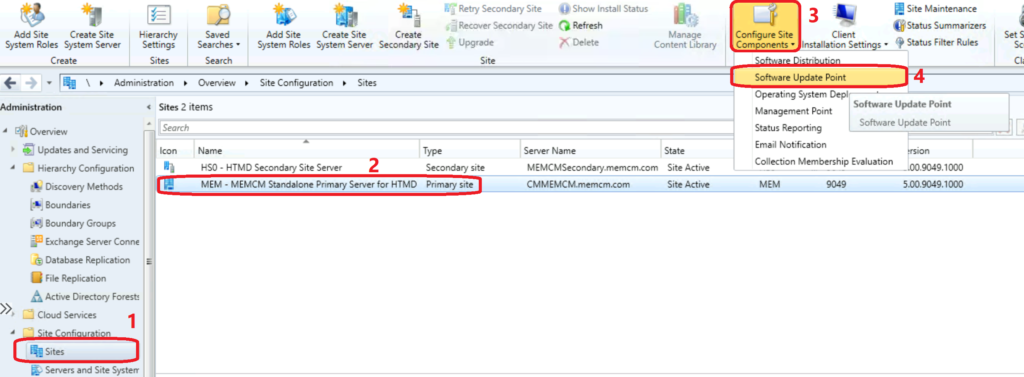Click first Add Site System Roles ribbon icon

[30, 26]
